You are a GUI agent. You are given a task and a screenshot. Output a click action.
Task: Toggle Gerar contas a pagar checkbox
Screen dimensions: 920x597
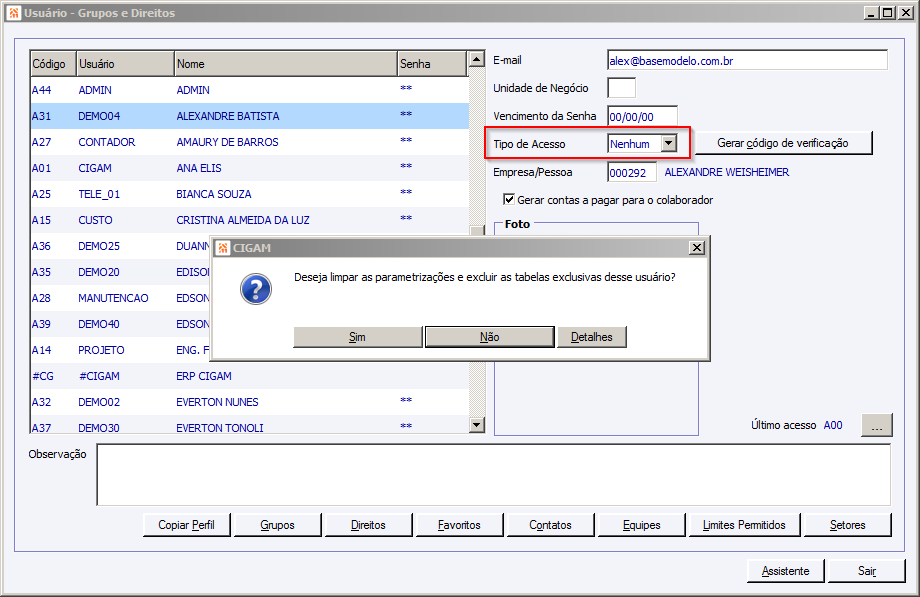[x=509, y=200]
